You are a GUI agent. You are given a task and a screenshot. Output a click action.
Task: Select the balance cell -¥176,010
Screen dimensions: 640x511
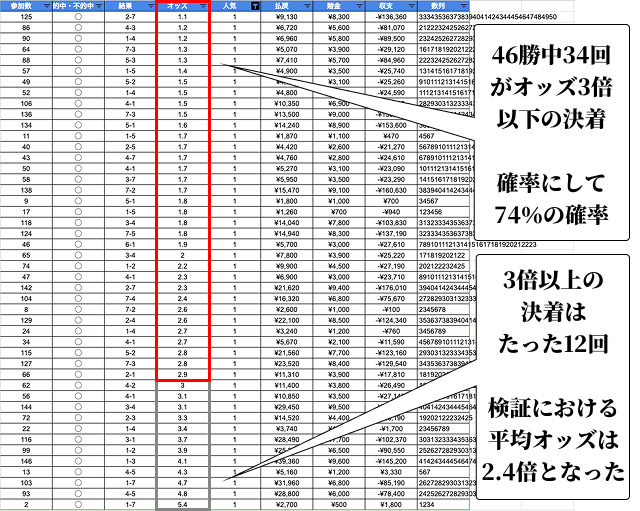coord(391,288)
